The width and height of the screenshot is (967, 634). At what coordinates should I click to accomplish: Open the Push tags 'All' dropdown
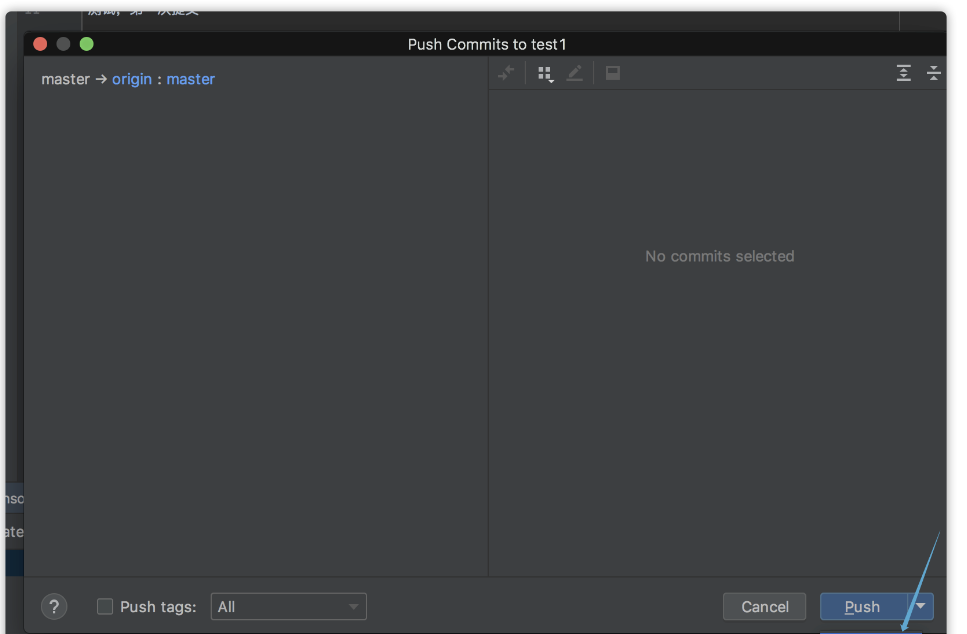pyautogui.click(x=288, y=606)
